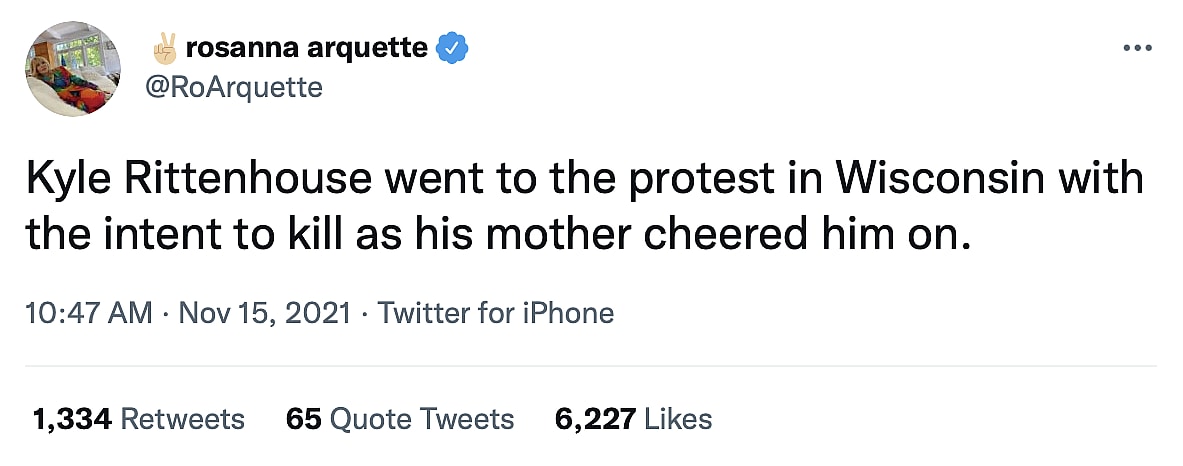1183x466 pixels.
Task: Click the rosanna arquette profile avatar
Action: [x=72, y=68]
